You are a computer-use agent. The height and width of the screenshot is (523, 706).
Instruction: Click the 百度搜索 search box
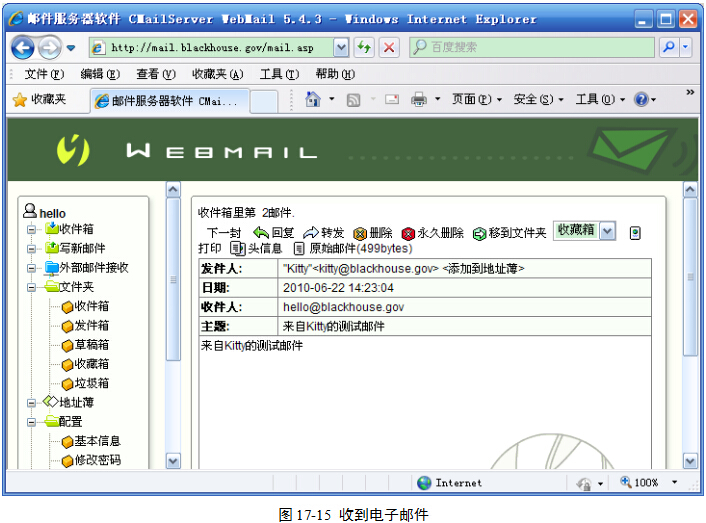point(532,47)
